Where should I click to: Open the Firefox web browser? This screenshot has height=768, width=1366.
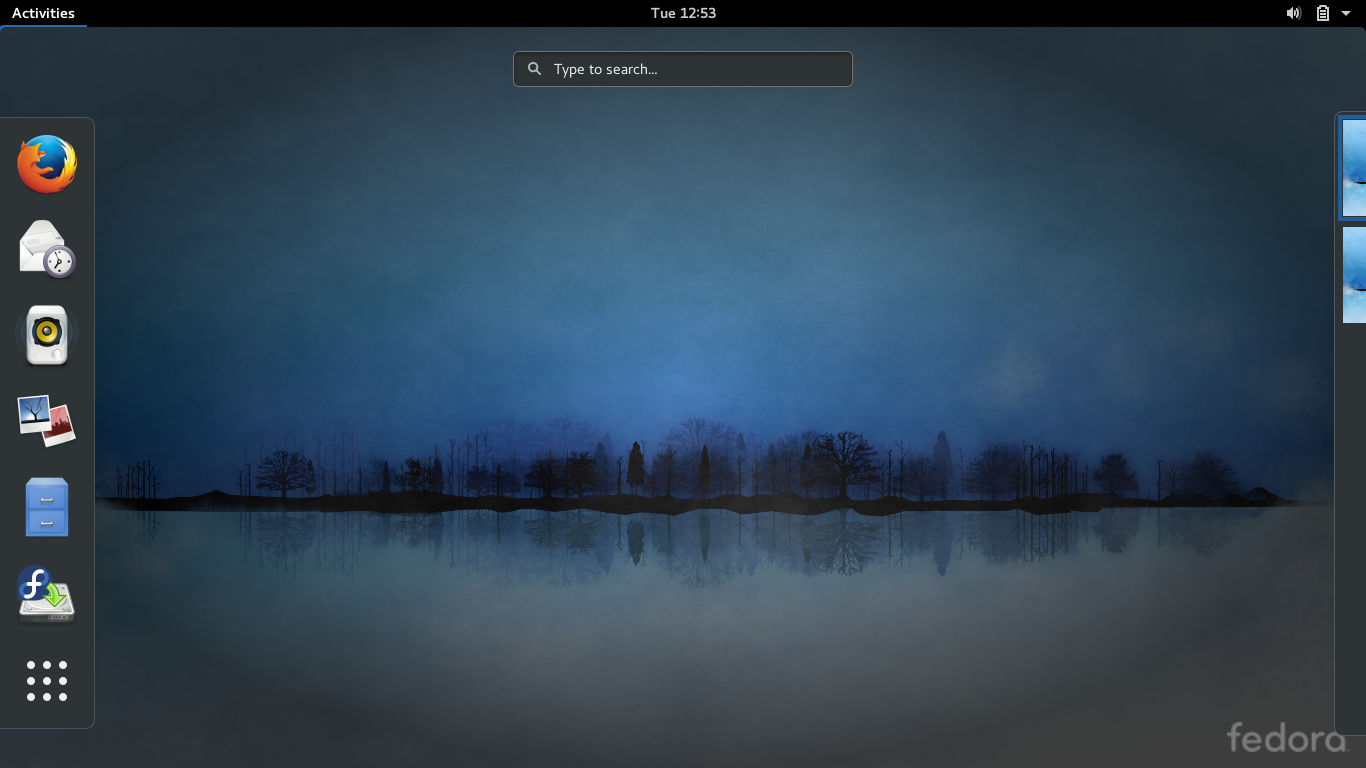tap(46, 164)
